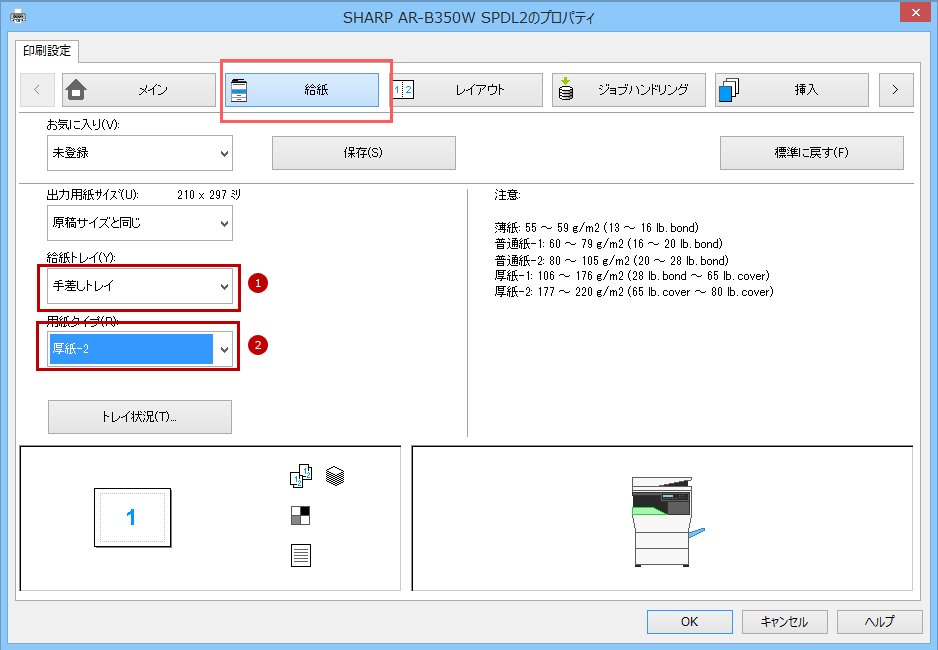
Task: Click the printer icon on 給紙 tab
Action: pos(239,90)
